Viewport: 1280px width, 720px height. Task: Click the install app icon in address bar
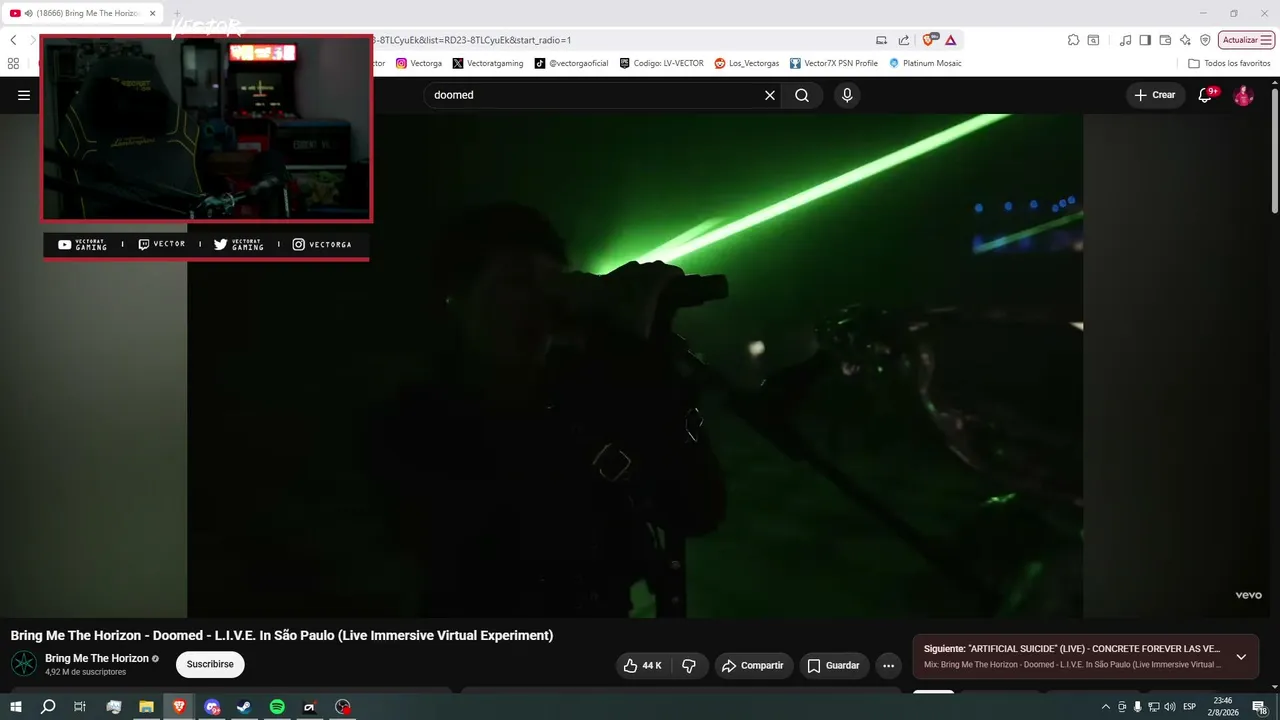click(881, 40)
